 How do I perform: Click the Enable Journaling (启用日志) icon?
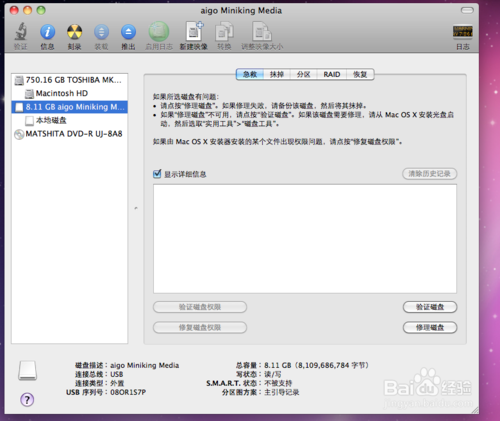click(159, 32)
